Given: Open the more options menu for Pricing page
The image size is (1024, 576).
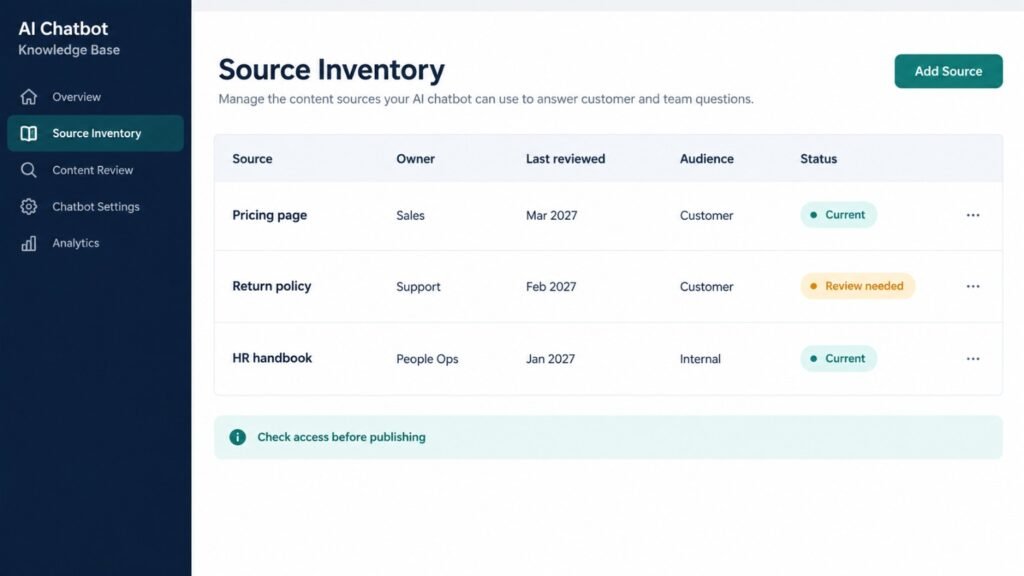Looking at the screenshot, I should click(972, 215).
